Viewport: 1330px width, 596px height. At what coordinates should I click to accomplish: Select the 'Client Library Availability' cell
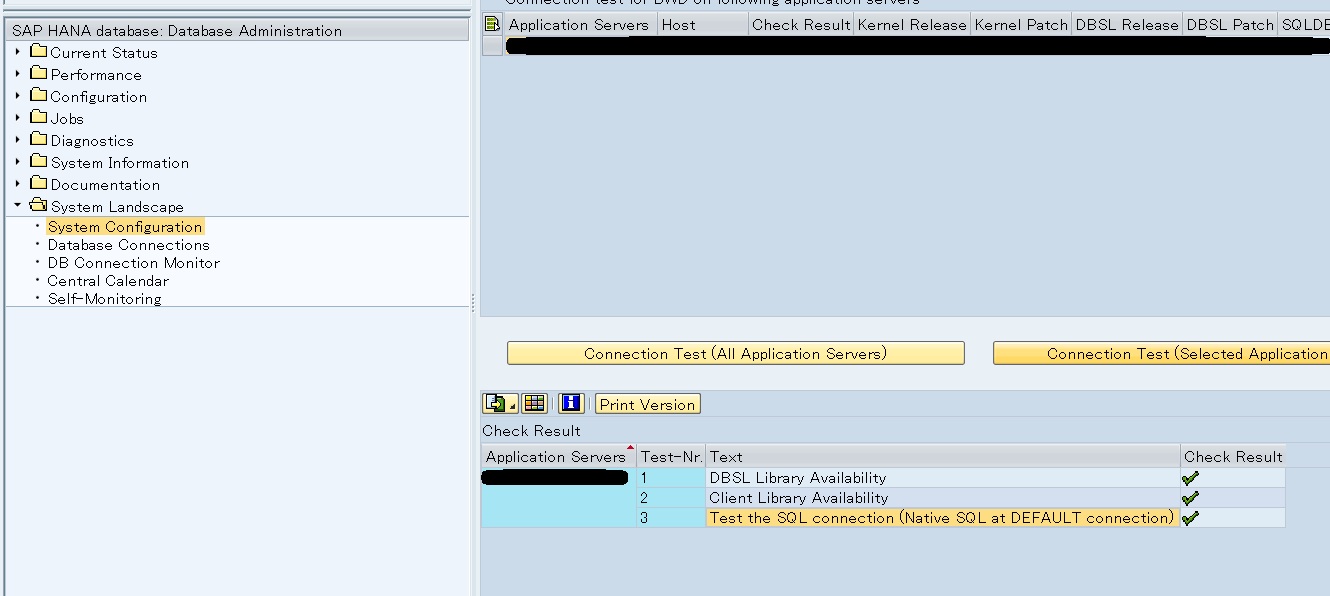(943, 498)
